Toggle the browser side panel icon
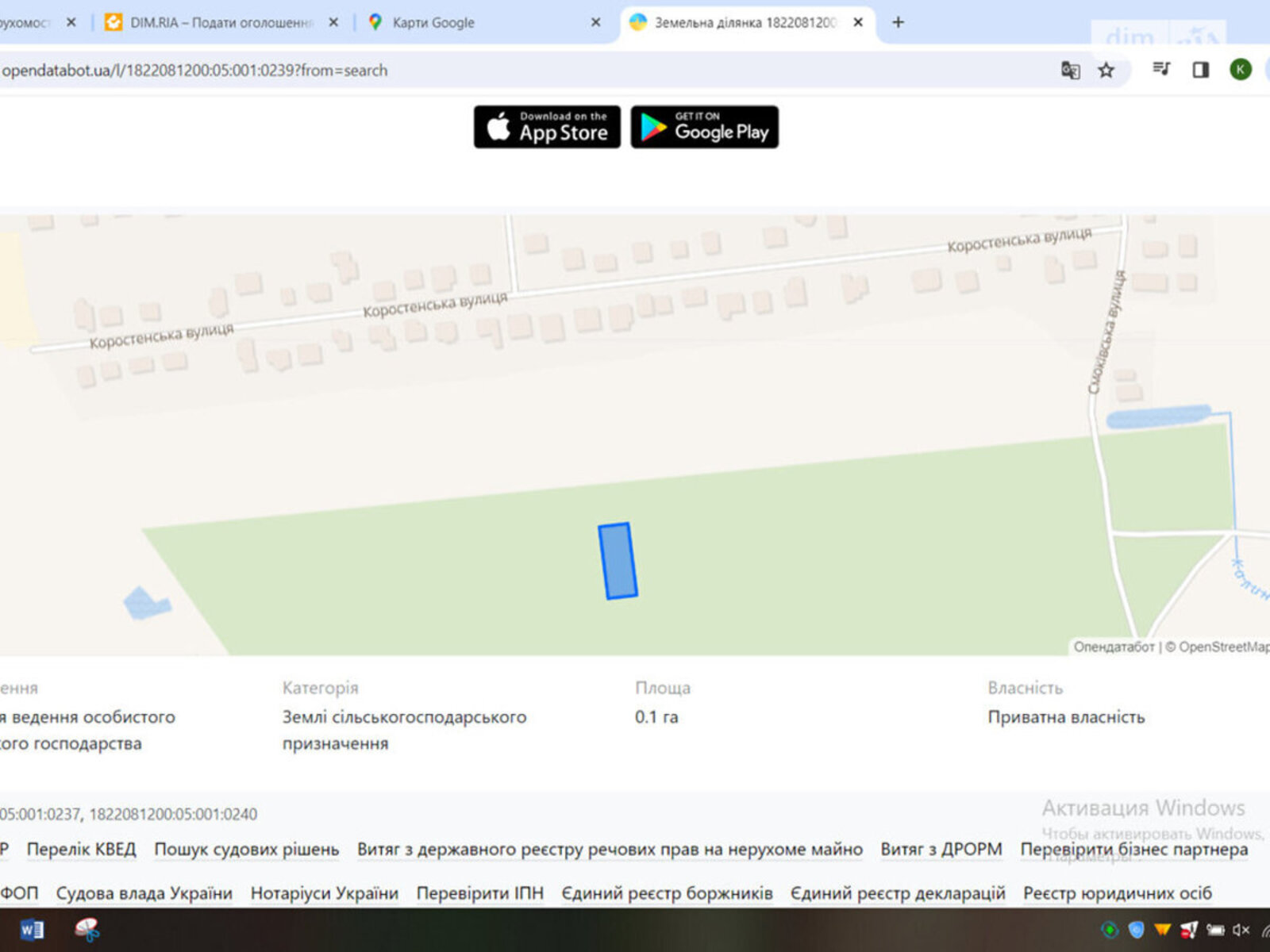The height and width of the screenshot is (952, 1270). point(1200,70)
